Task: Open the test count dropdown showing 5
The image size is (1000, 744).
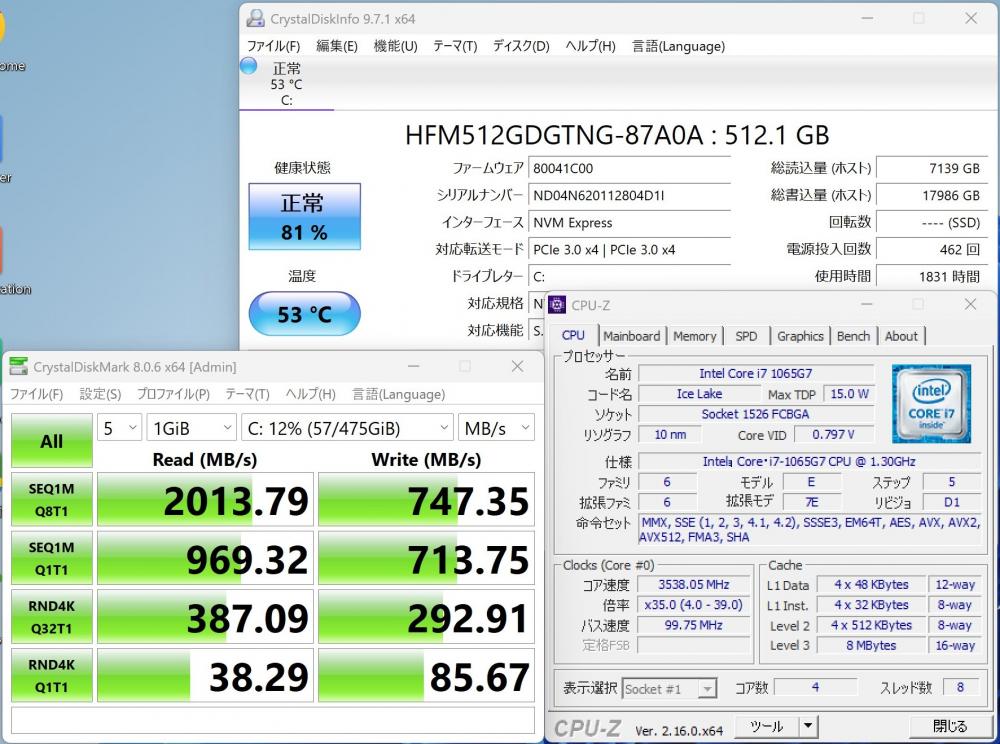Action: [x=119, y=428]
